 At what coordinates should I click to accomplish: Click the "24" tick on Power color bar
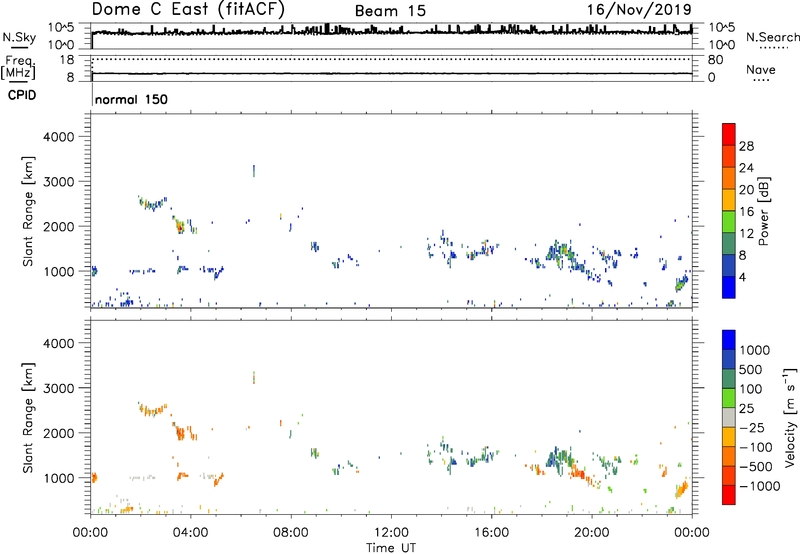pyautogui.click(x=746, y=168)
